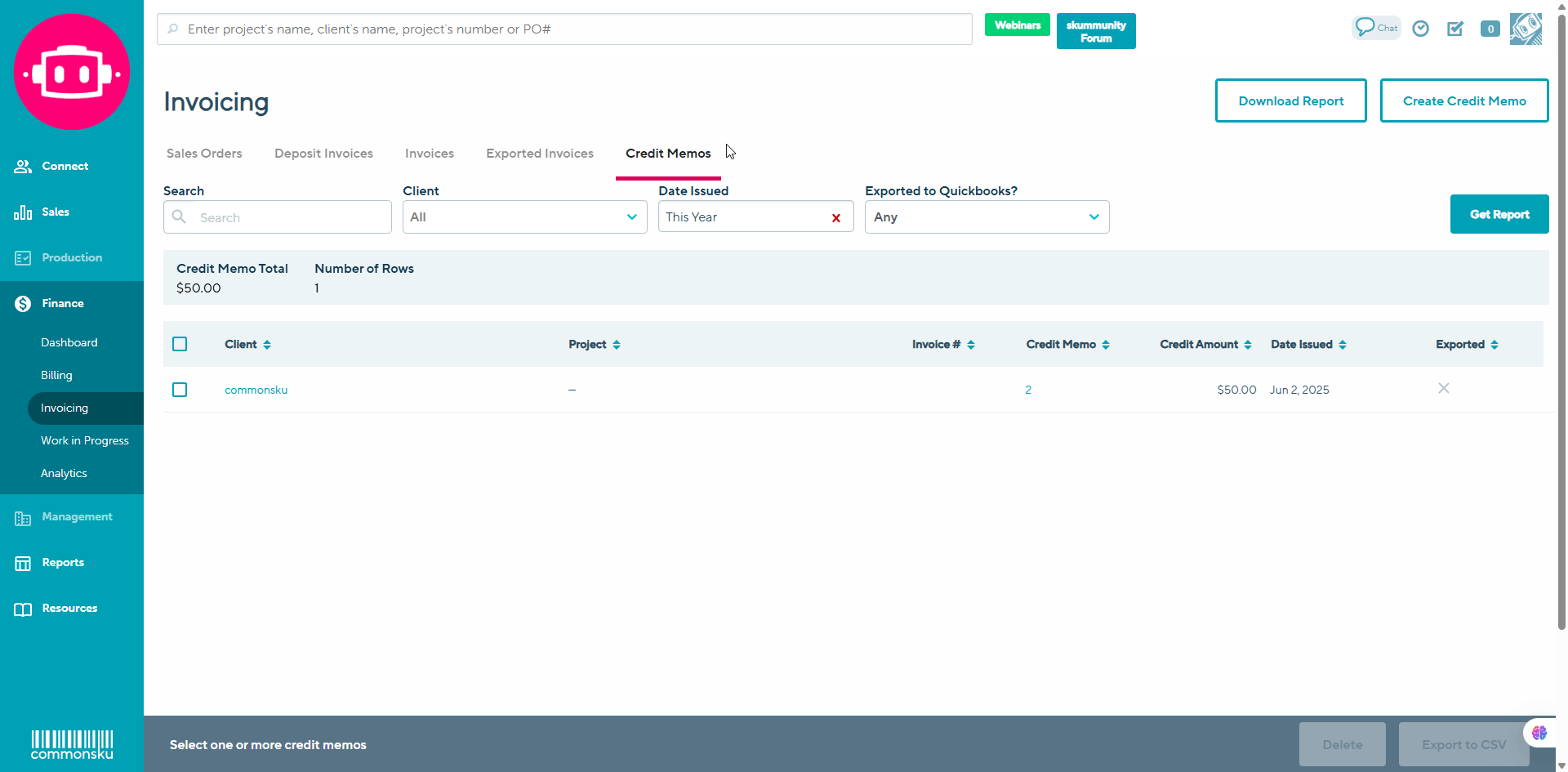This screenshot has height=772, width=1568.
Task: Click the commonsku robot logo
Action: 72,72
